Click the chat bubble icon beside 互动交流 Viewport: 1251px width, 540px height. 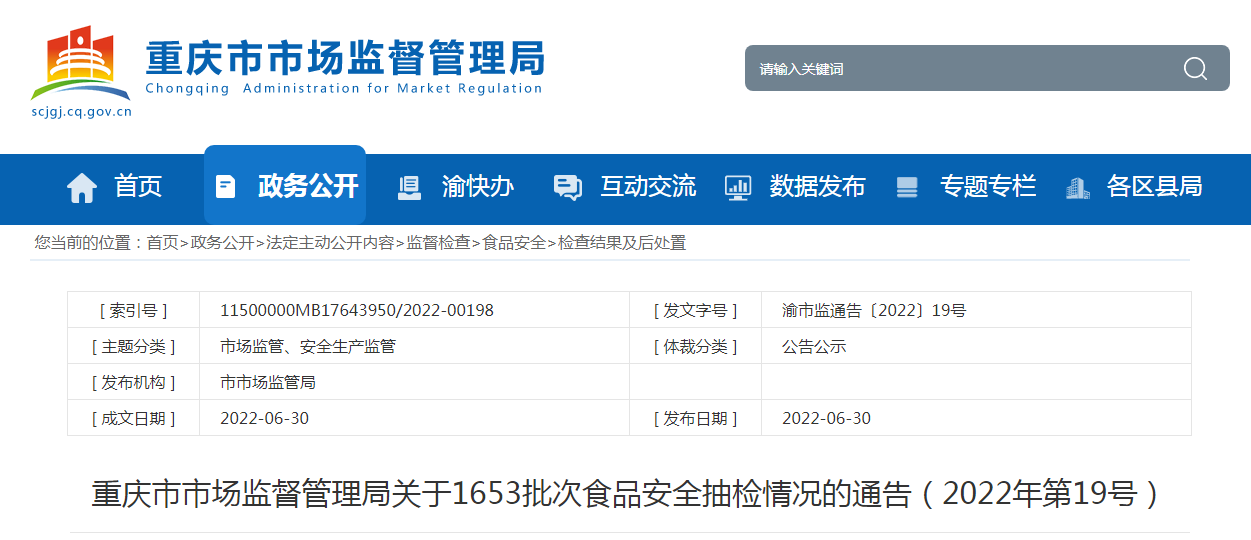point(567,187)
